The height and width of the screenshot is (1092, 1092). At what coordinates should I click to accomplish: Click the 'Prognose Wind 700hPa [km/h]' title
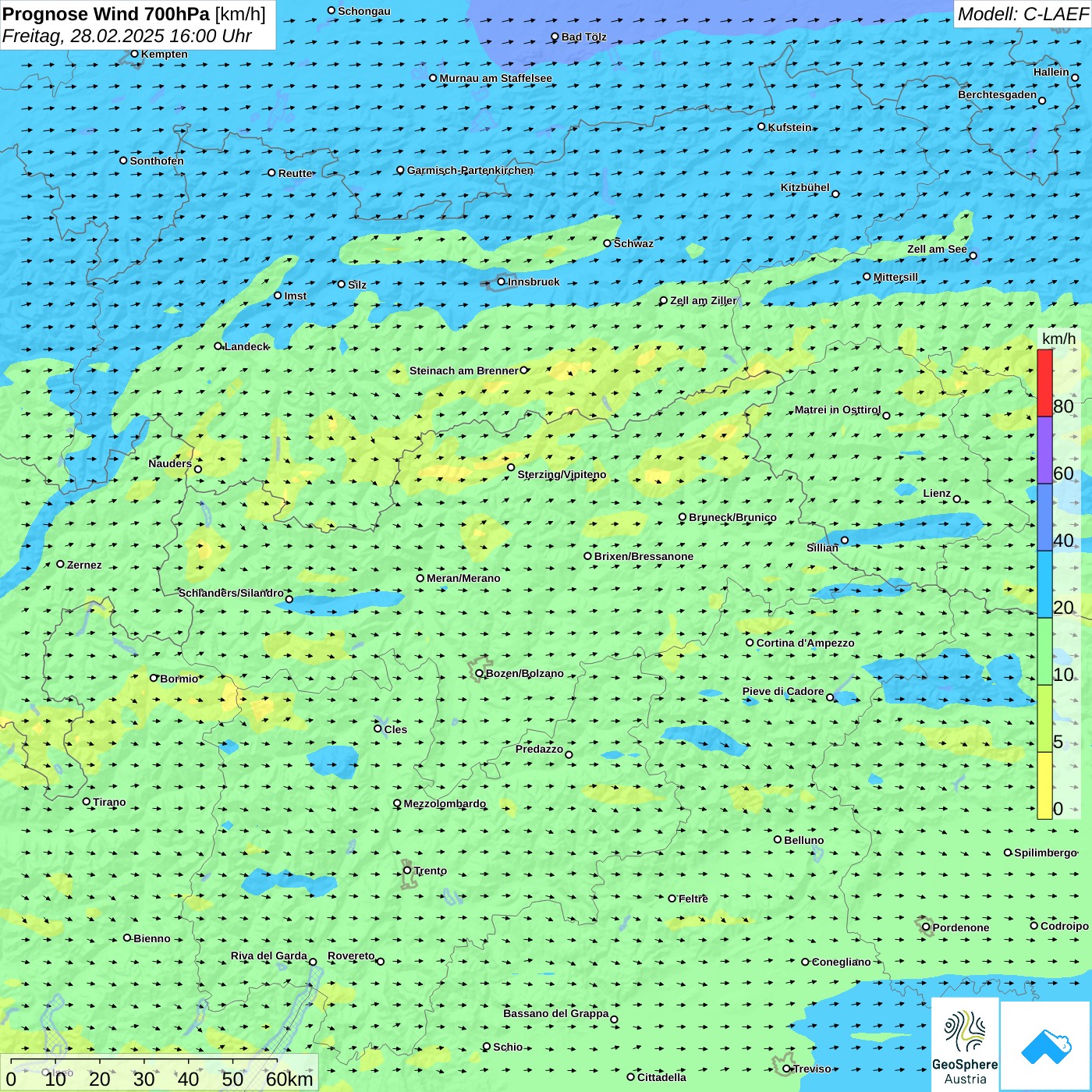click(134, 14)
